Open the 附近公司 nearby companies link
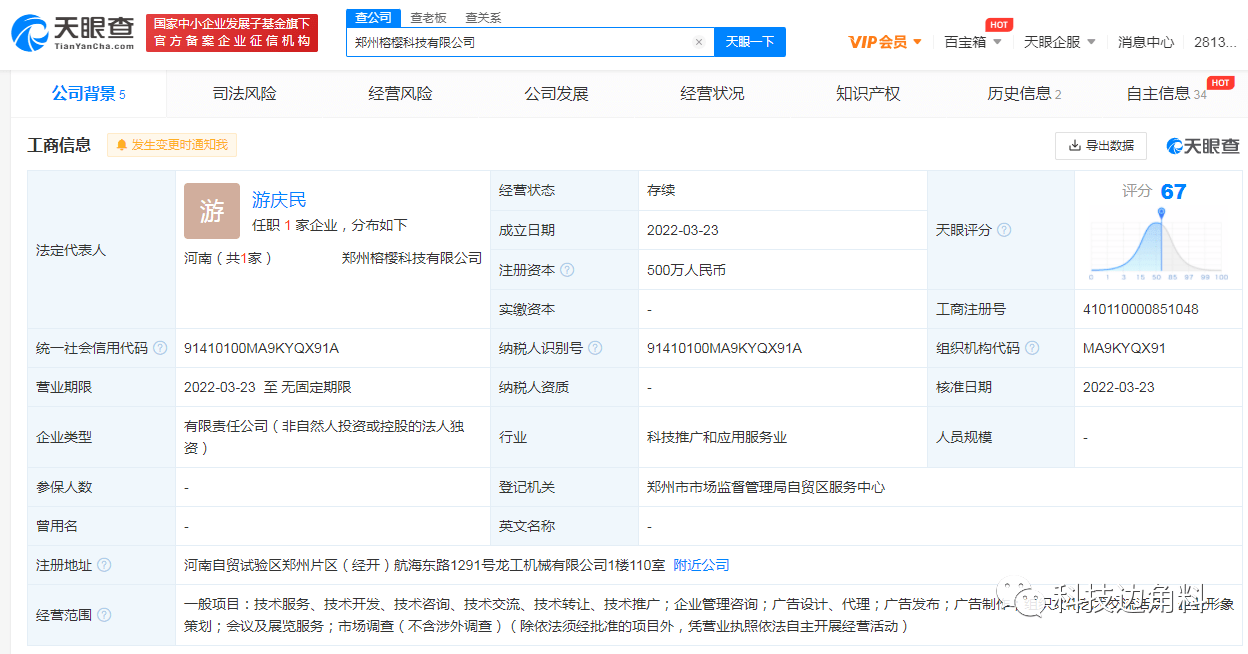Image resolution: width=1248 pixels, height=654 pixels. [x=701, y=565]
